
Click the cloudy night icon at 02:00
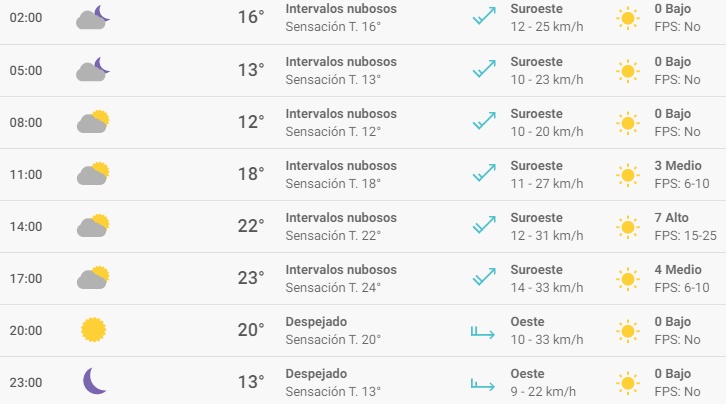point(93,18)
